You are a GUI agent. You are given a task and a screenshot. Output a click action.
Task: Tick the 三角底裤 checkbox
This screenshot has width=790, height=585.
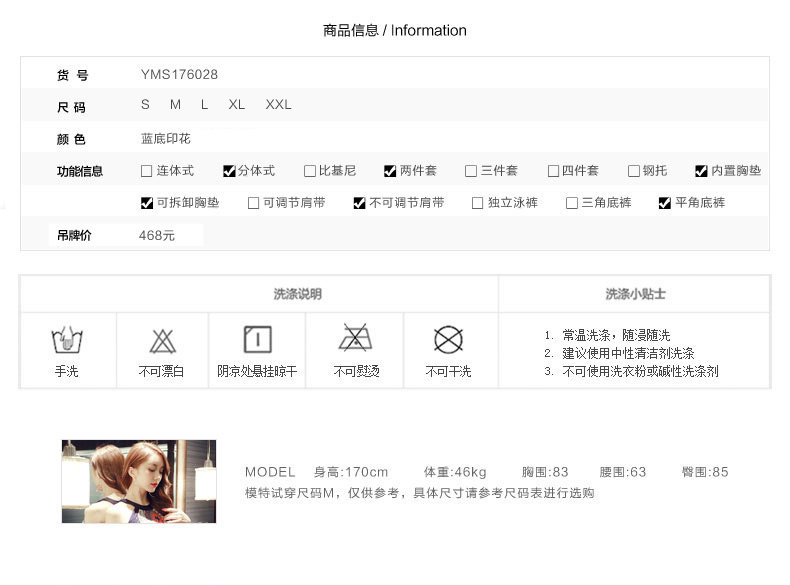coord(572,203)
